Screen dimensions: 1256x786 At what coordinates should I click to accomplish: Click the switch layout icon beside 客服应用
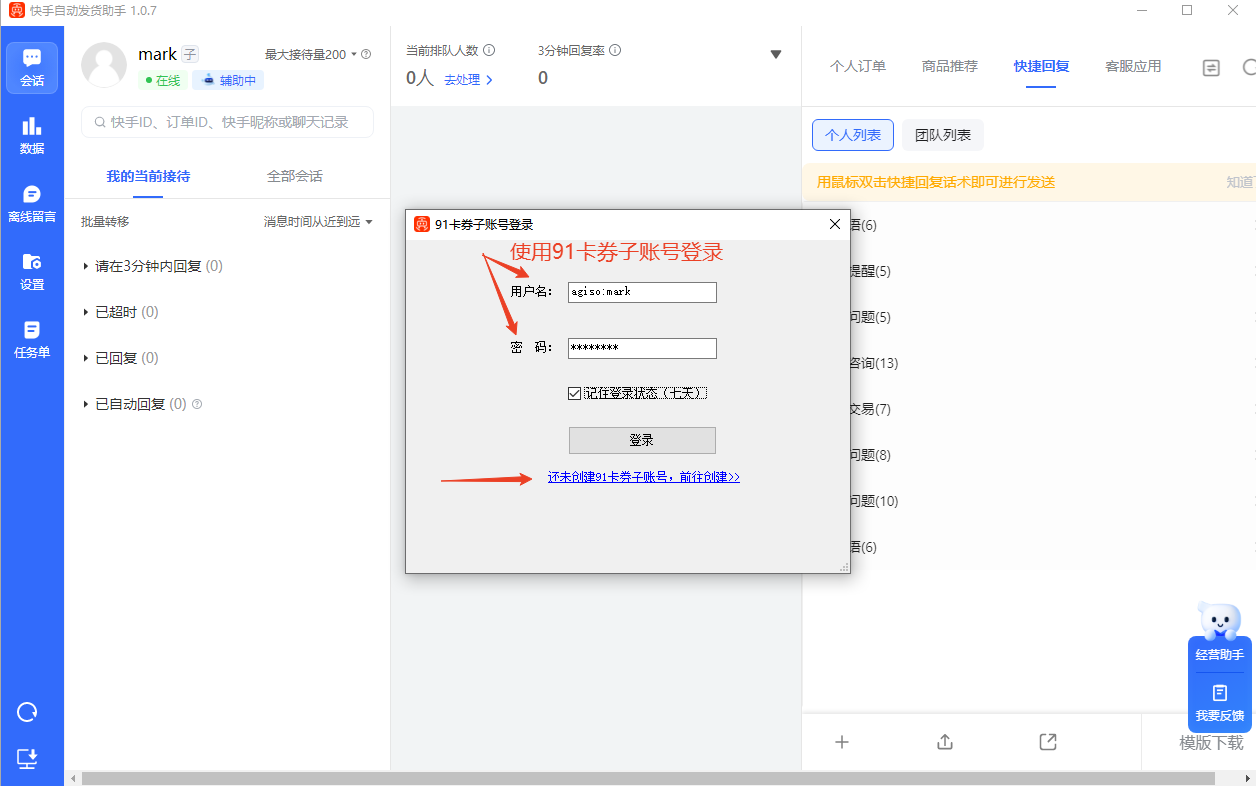tap(1211, 68)
